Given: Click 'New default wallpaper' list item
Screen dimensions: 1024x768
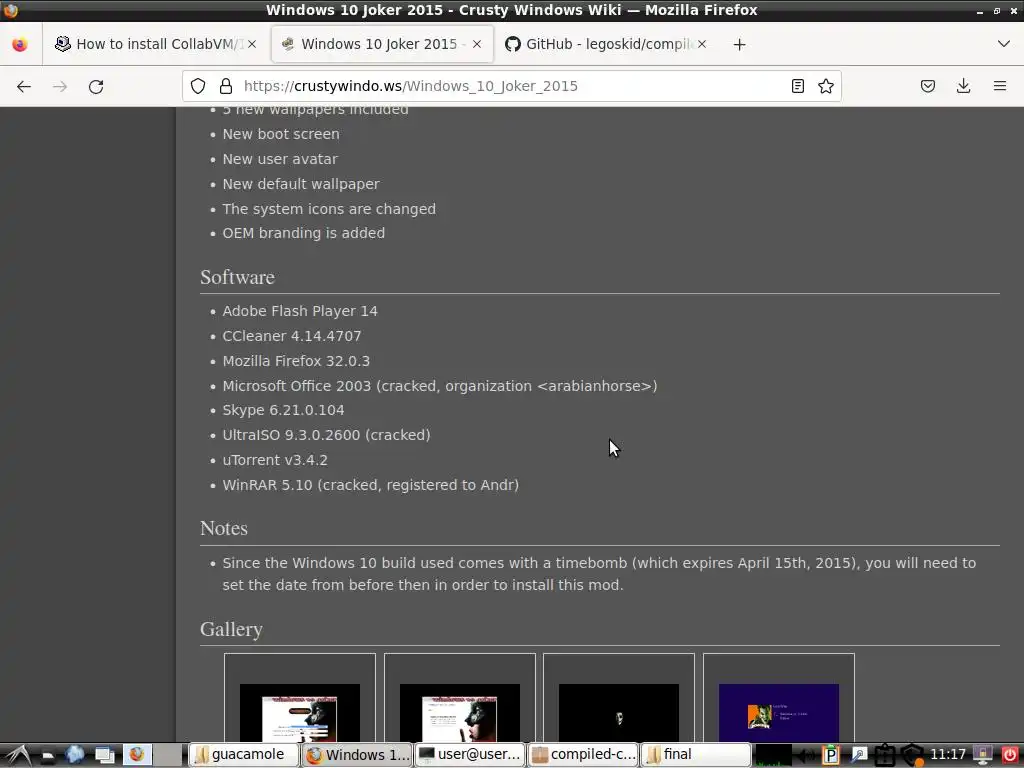Looking at the screenshot, I should [x=301, y=184].
